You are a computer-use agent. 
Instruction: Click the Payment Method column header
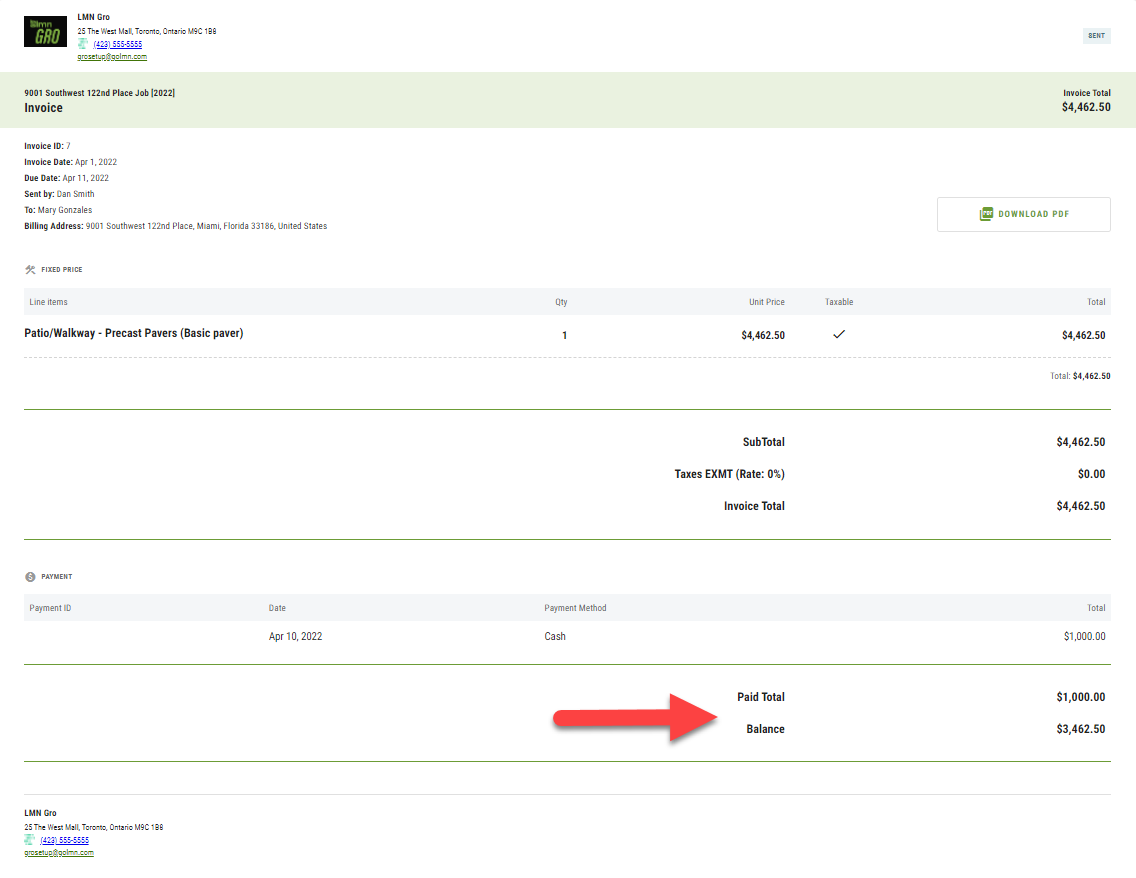coord(575,608)
